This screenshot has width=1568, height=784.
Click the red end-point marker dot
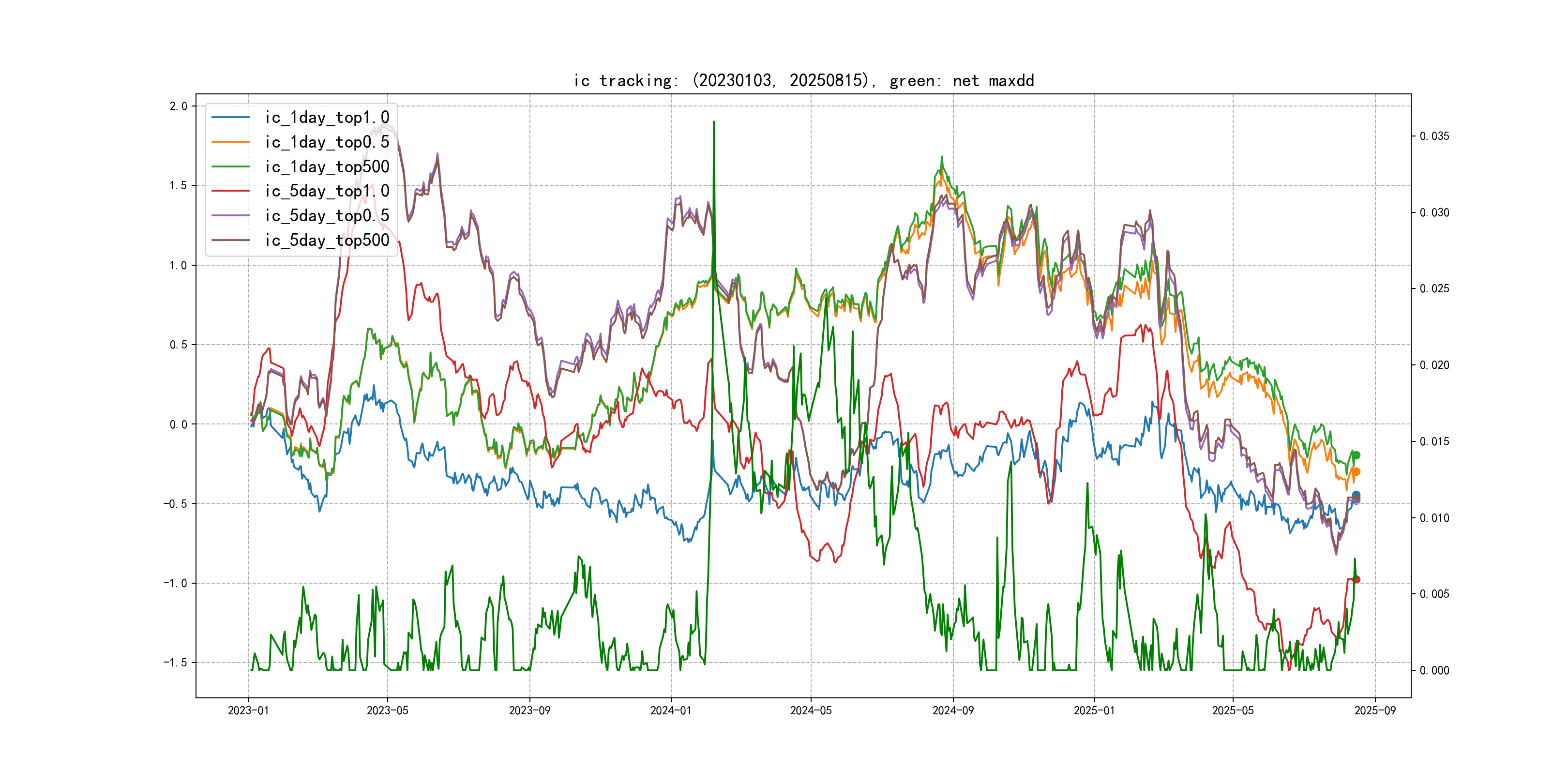pos(1356,579)
